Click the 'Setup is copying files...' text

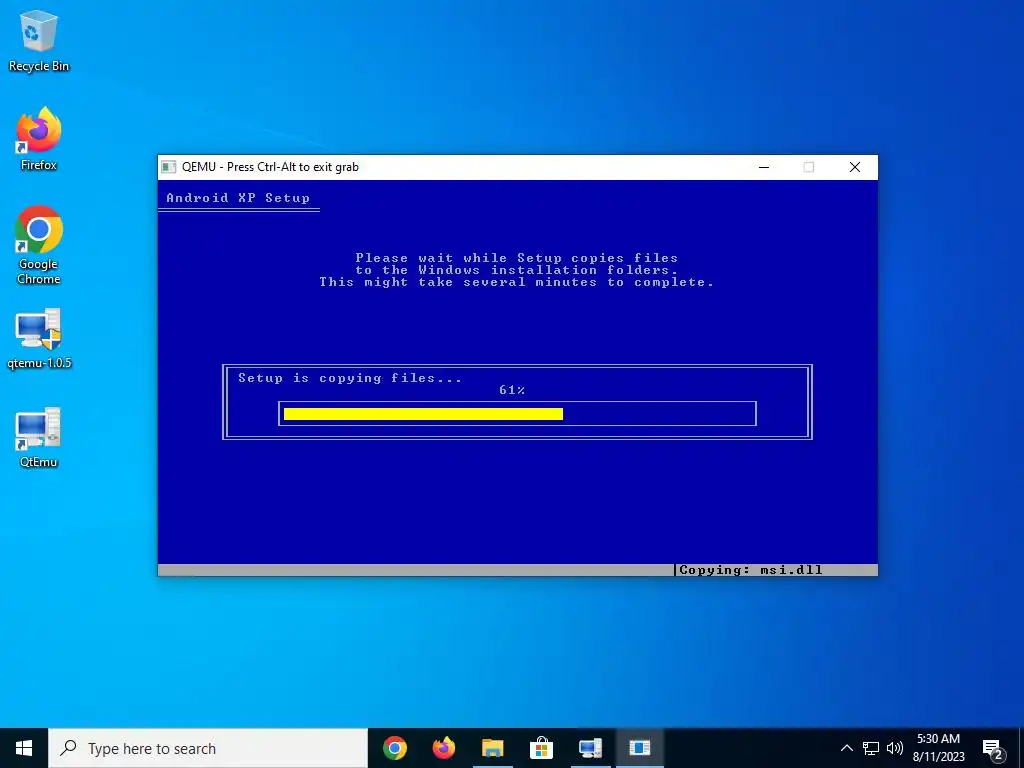point(349,377)
